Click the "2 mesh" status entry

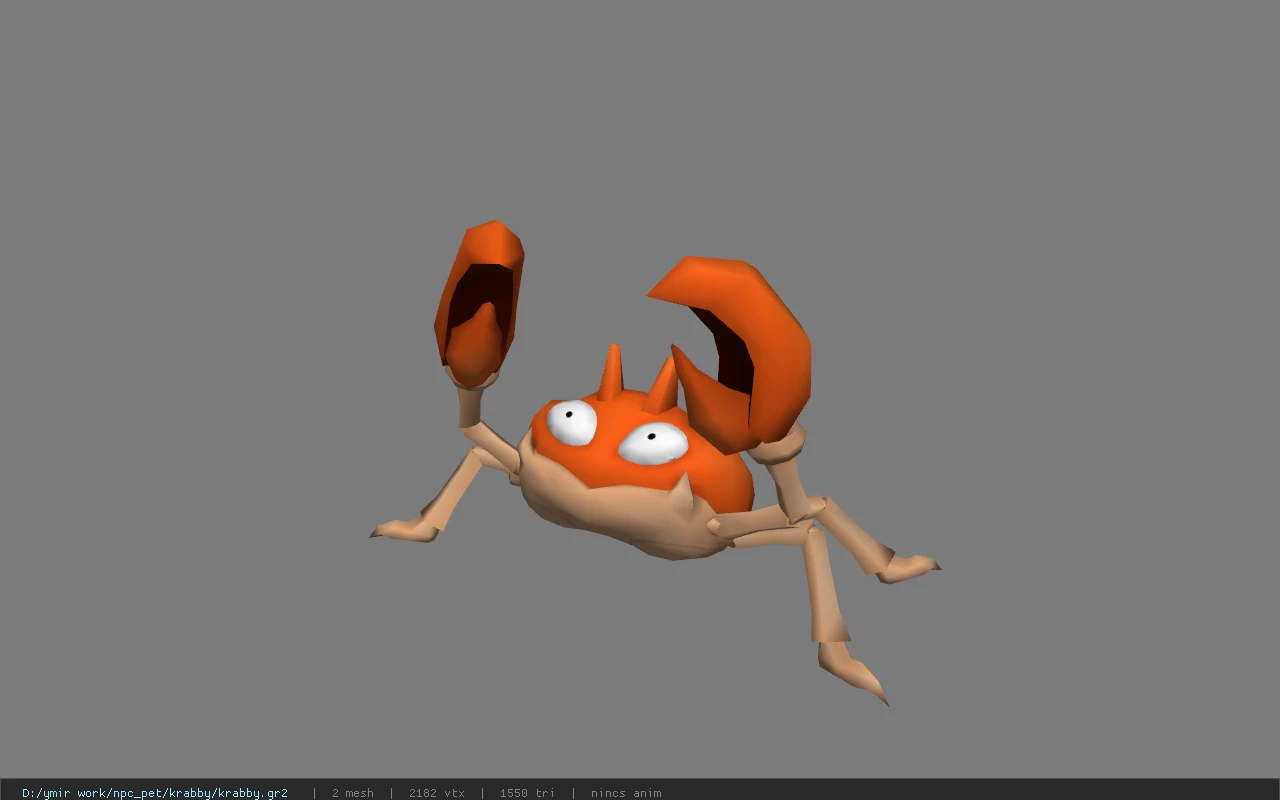[x=352, y=793]
